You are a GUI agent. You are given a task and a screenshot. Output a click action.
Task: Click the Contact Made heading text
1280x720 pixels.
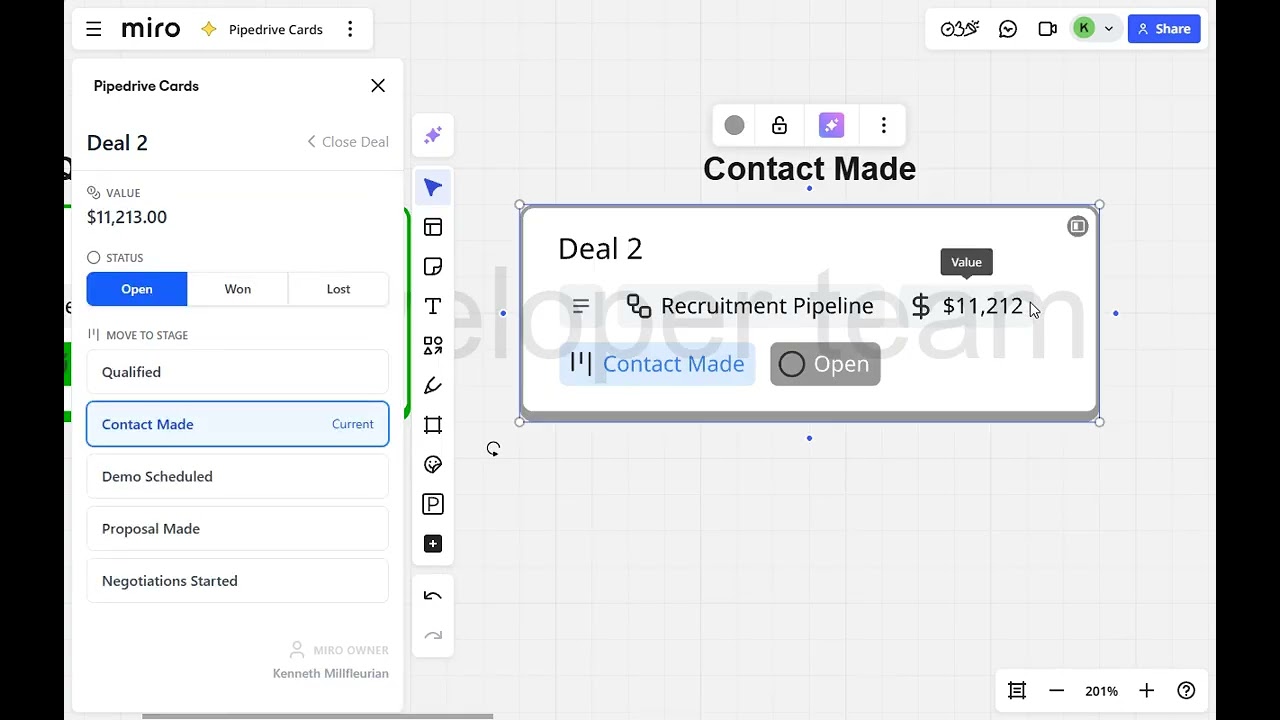[x=809, y=169]
